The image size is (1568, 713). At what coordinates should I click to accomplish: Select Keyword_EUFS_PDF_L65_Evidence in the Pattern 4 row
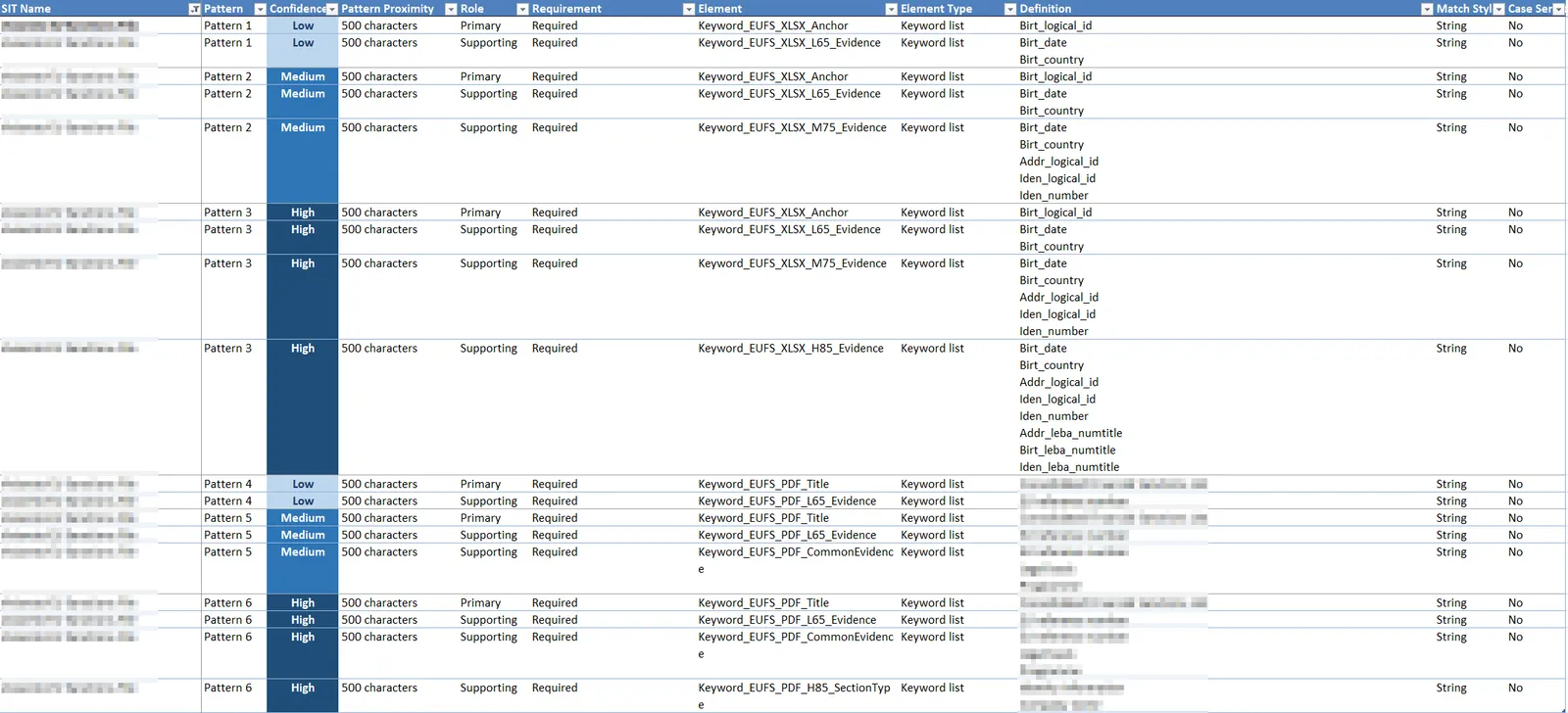pyautogui.click(x=787, y=501)
